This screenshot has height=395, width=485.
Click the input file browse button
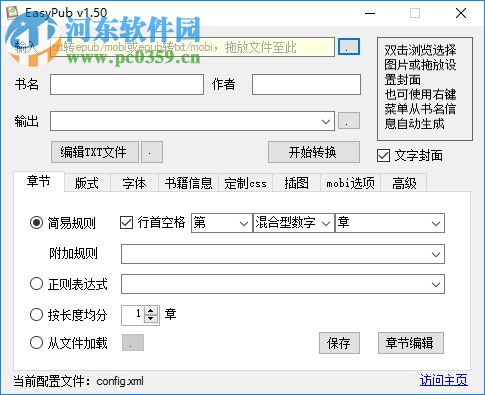tap(349, 47)
